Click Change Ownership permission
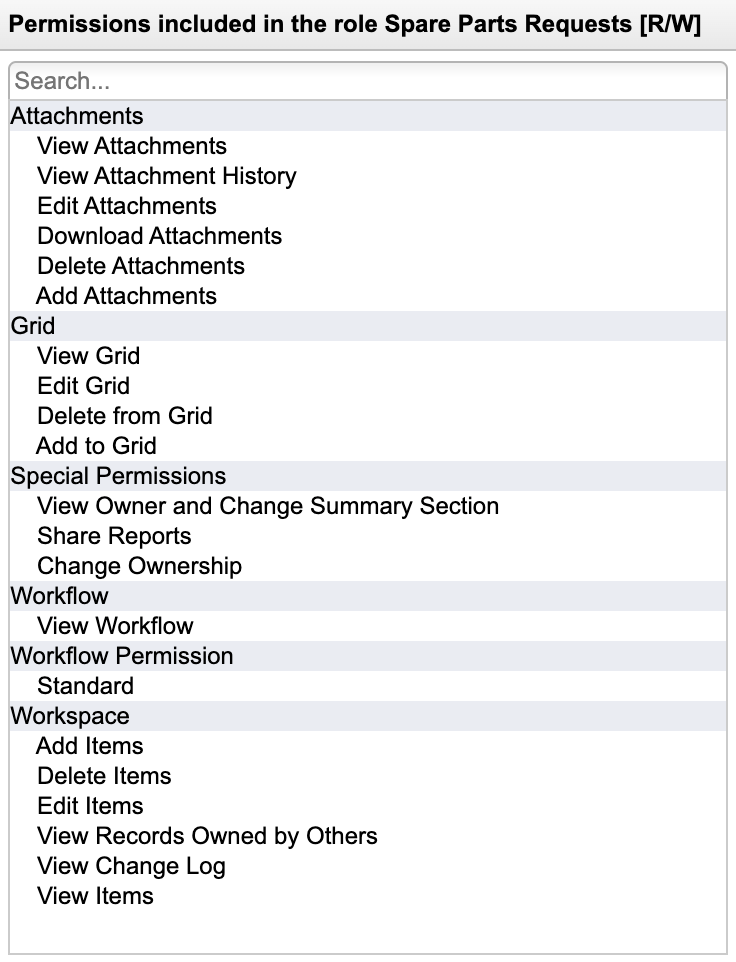736x962 pixels. tap(140, 566)
